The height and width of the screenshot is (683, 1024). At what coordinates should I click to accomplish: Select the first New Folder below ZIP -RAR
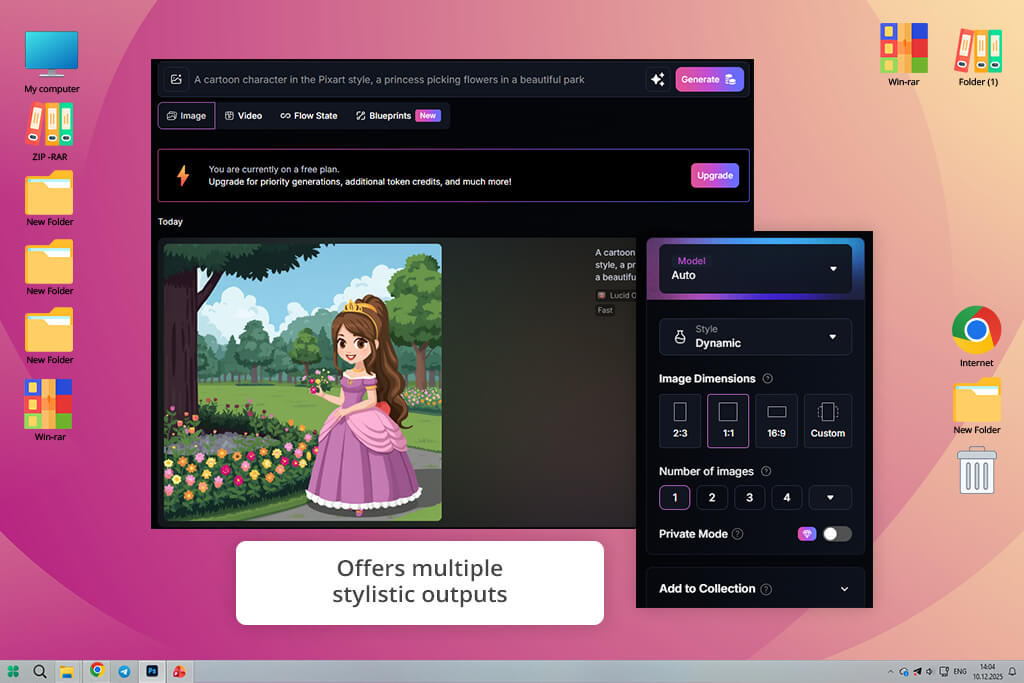pyautogui.click(x=50, y=199)
